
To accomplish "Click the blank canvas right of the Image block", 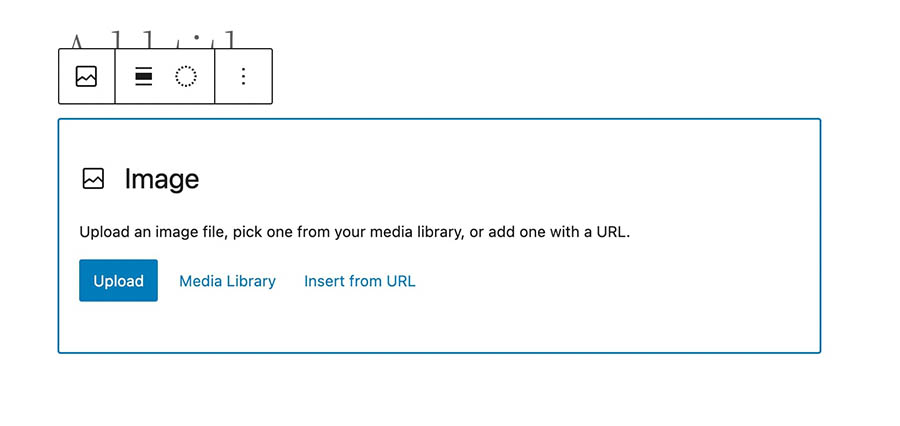I will pyautogui.click(x=860, y=235).
